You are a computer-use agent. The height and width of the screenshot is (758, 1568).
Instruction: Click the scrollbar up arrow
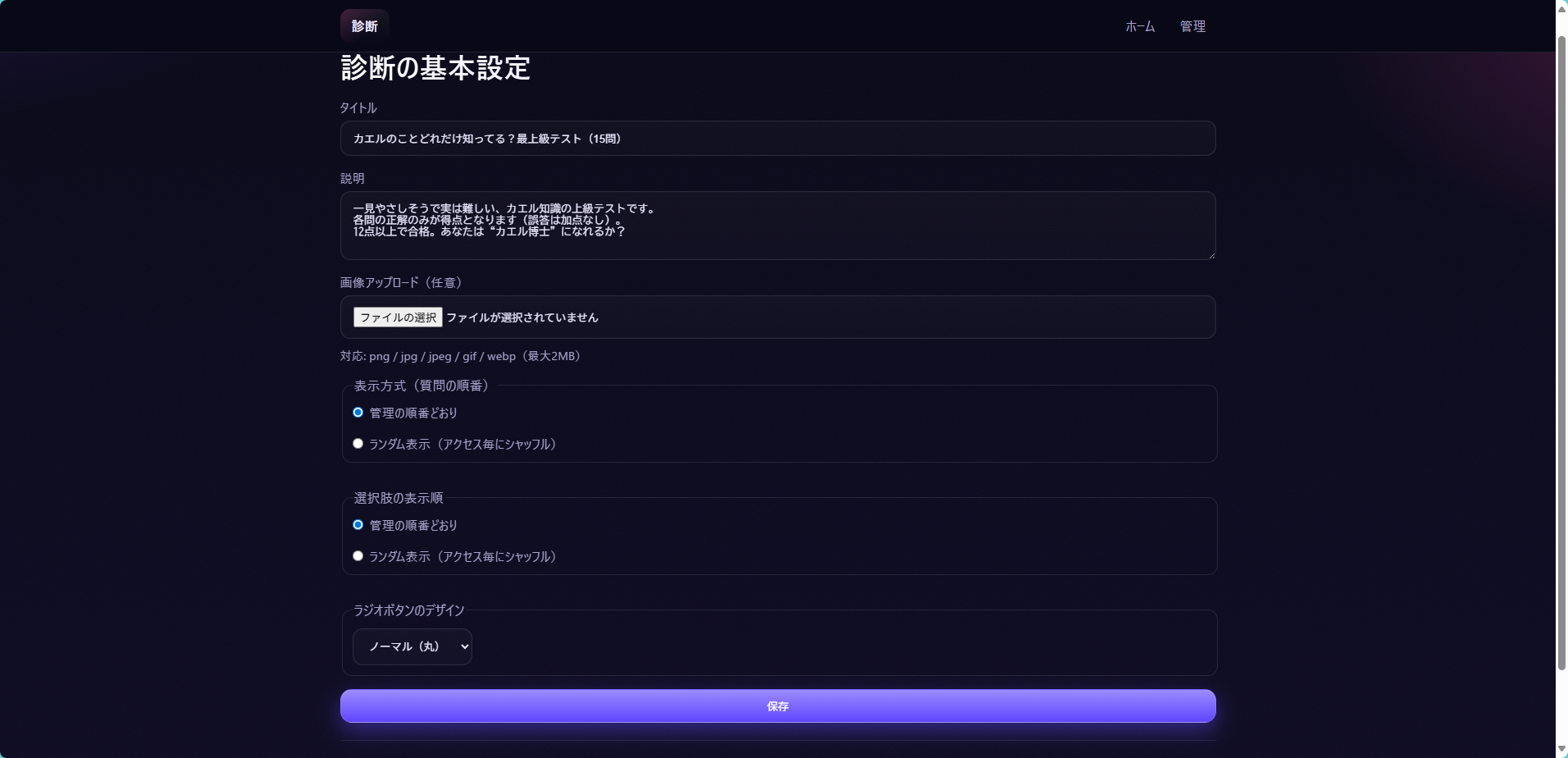[1561, 7]
